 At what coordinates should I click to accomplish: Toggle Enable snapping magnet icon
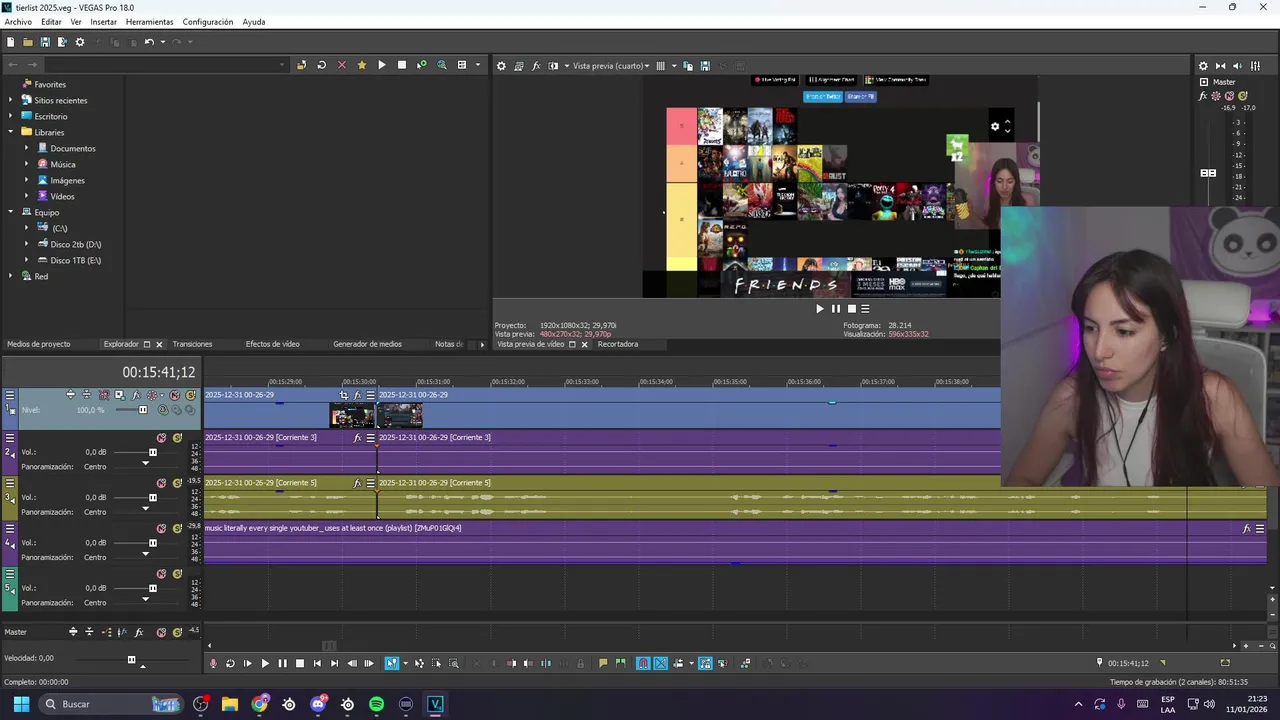[643, 663]
